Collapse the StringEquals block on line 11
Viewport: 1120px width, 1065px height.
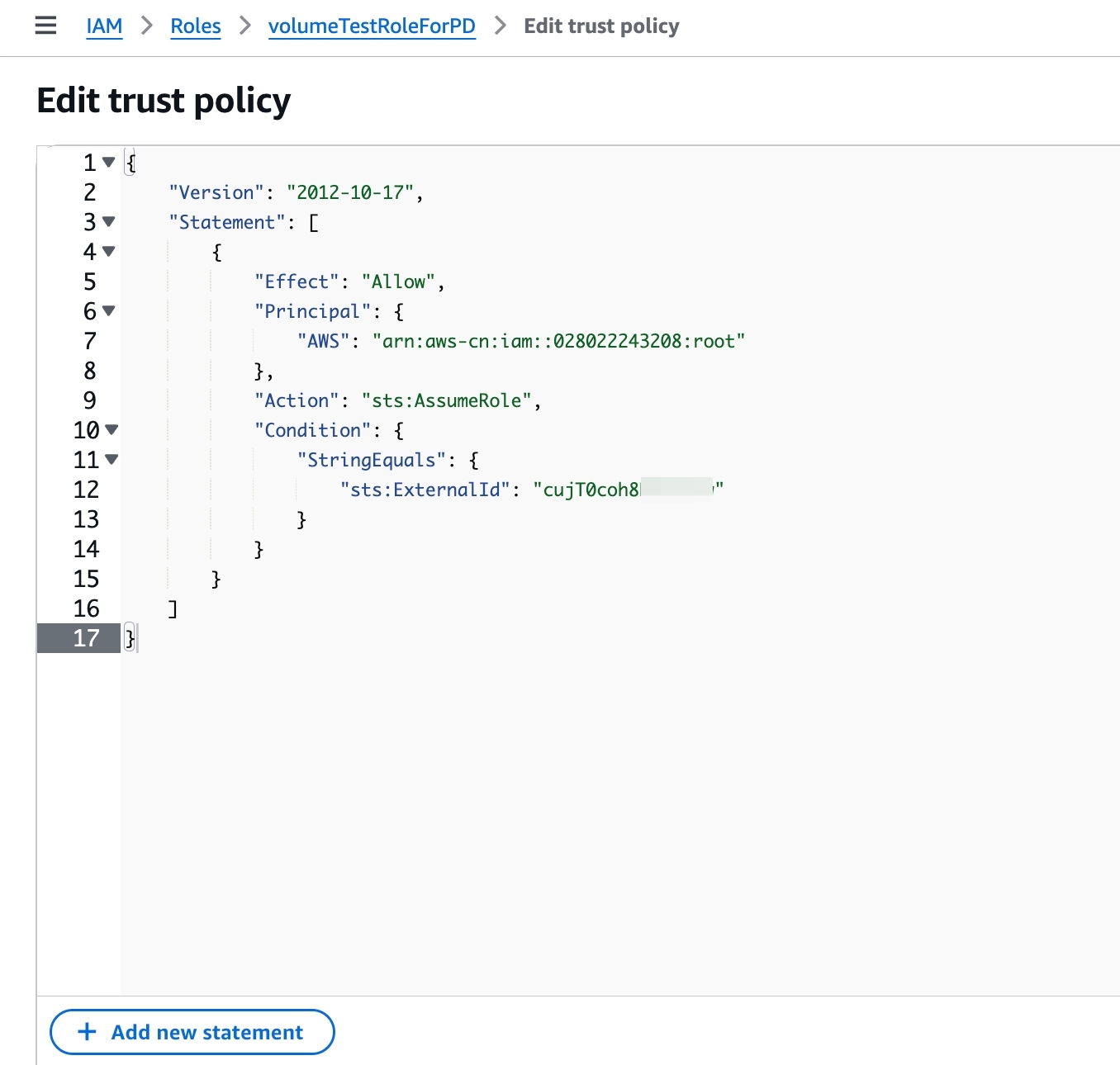coord(112,460)
